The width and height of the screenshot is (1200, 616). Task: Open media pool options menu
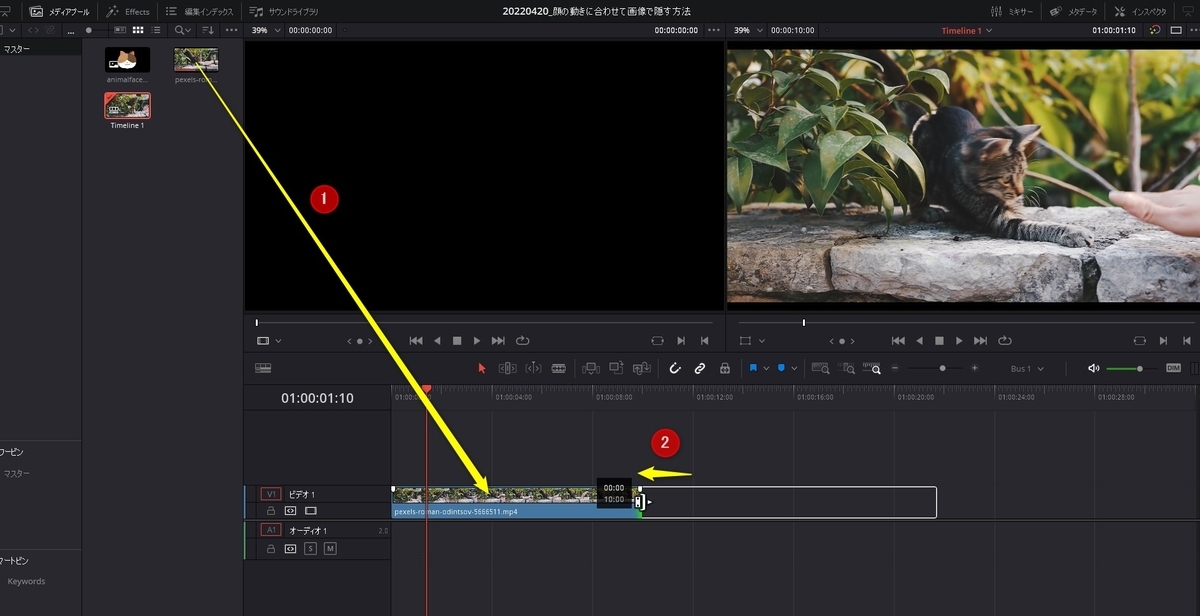(x=232, y=30)
